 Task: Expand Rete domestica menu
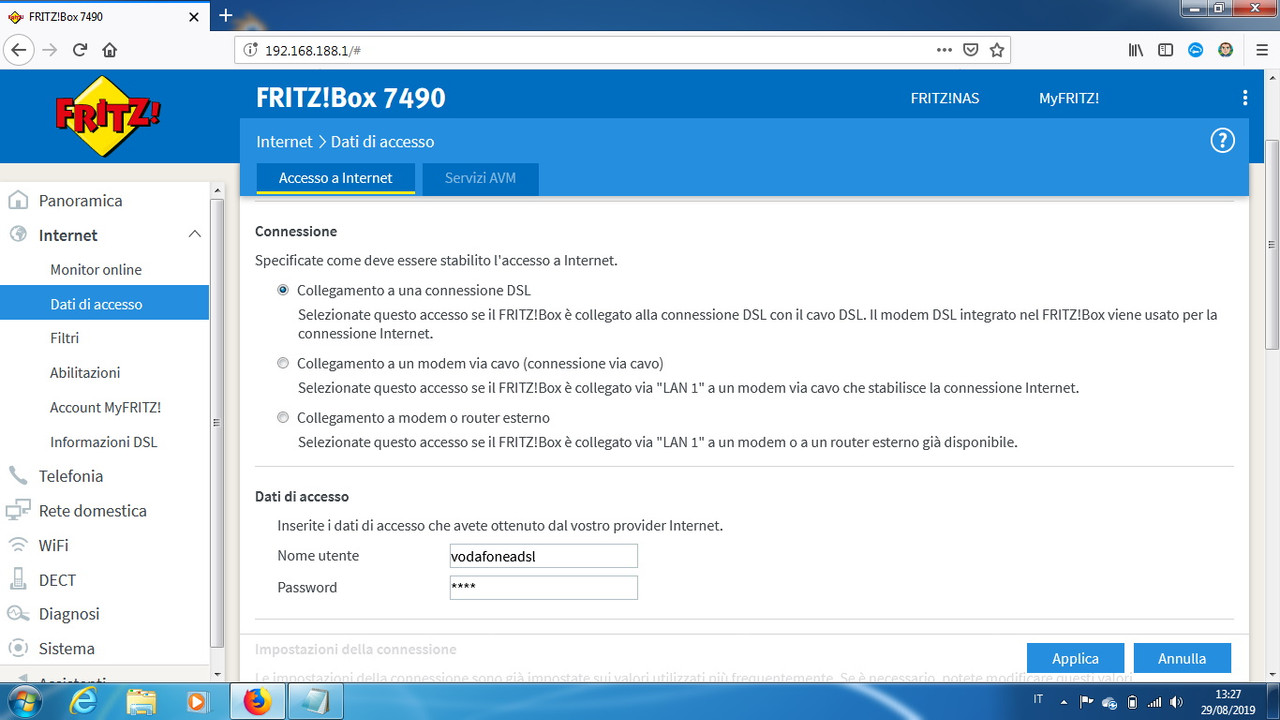coord(92,510)
